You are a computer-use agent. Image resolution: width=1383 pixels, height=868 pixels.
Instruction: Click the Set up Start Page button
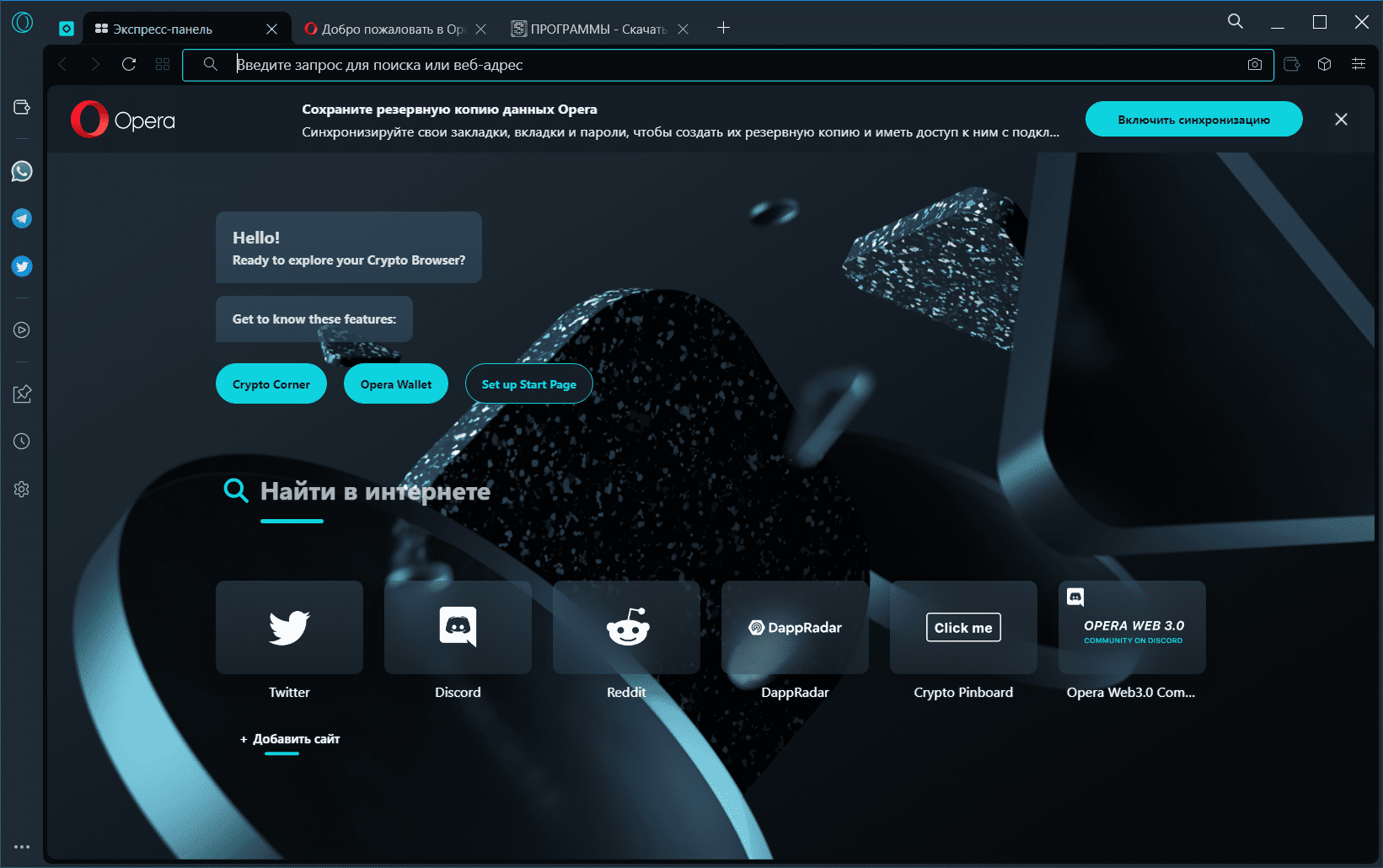point(529,384)
